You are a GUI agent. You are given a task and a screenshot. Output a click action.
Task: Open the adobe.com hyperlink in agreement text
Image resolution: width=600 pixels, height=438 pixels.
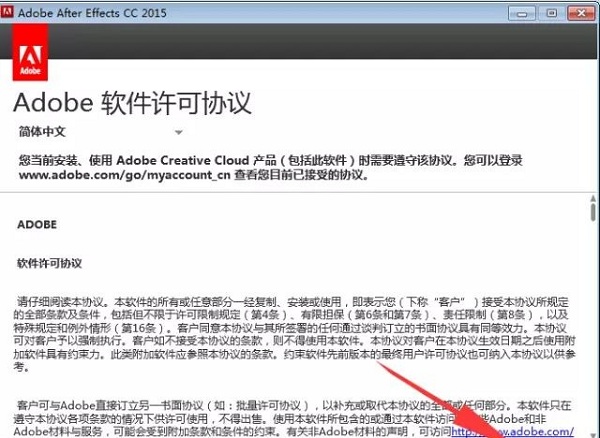coord(512,431)
